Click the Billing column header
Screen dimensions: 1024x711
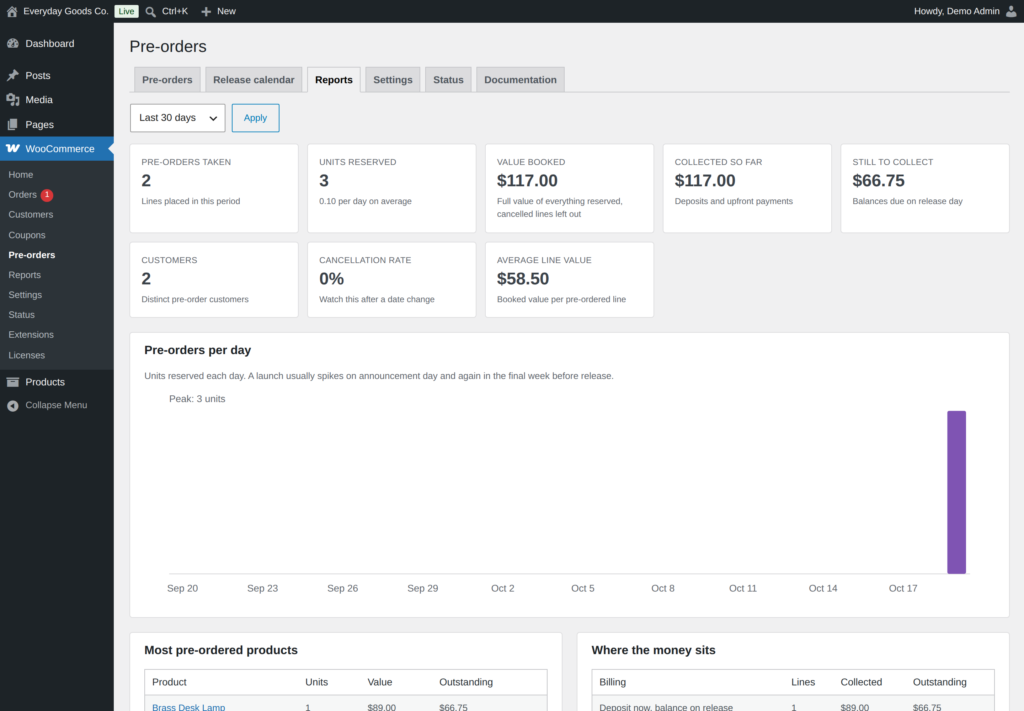[613, 682]
